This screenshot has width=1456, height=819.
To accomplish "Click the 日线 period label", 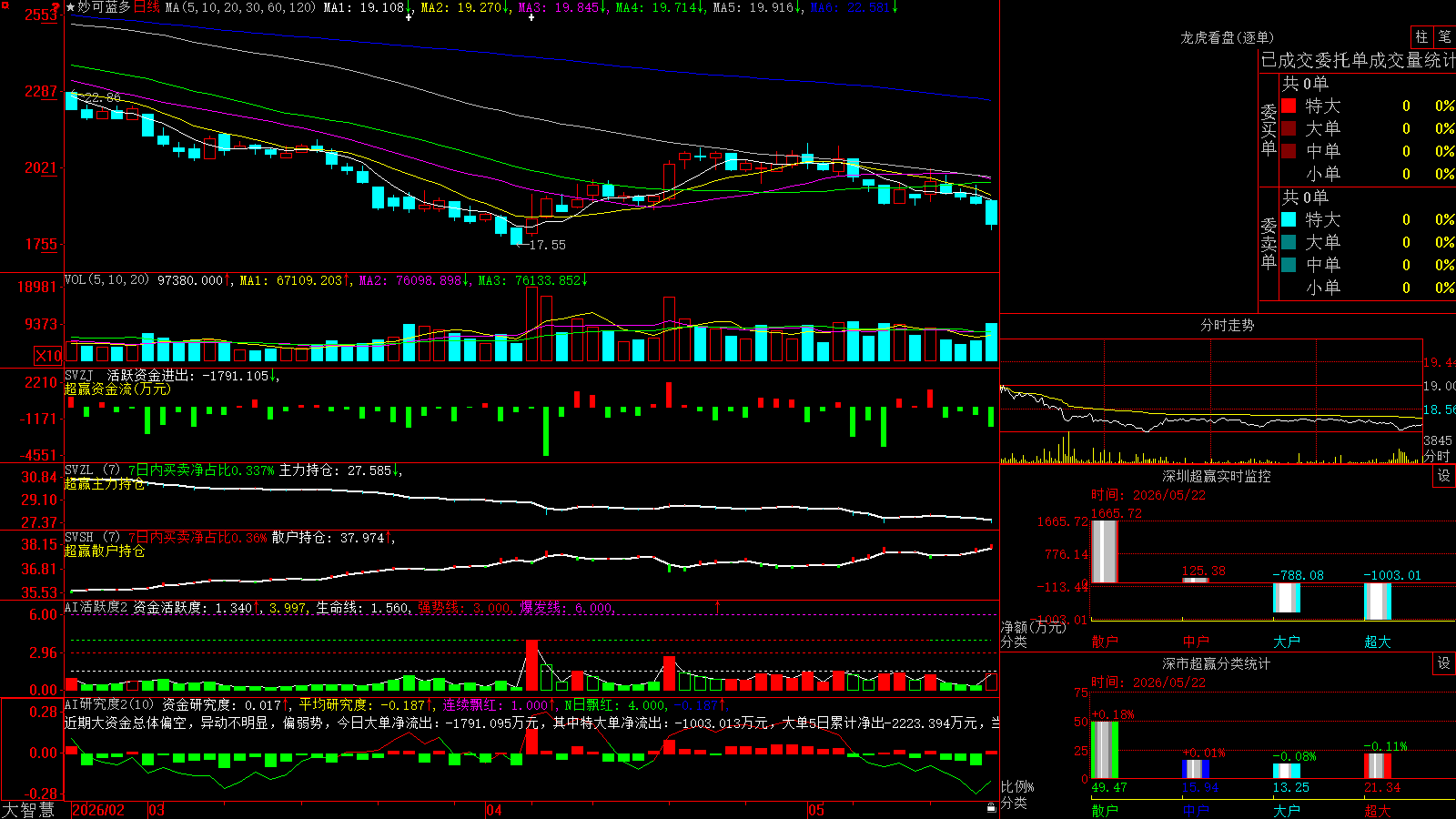I will pos(147,7).
